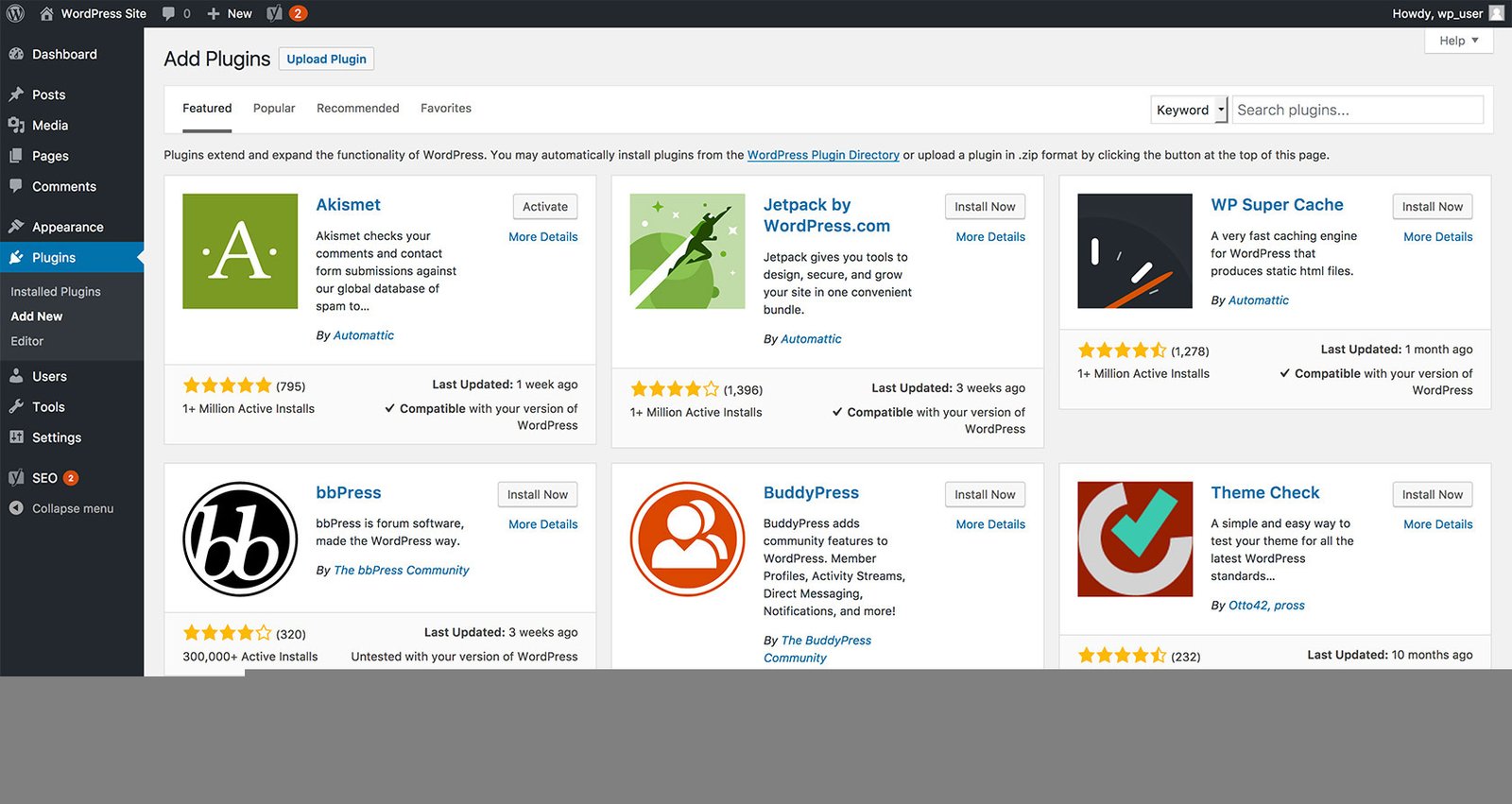Viewport: 1512px width, 804px height.
Task: Click the New plus icon
Action: tap(214, 13)
